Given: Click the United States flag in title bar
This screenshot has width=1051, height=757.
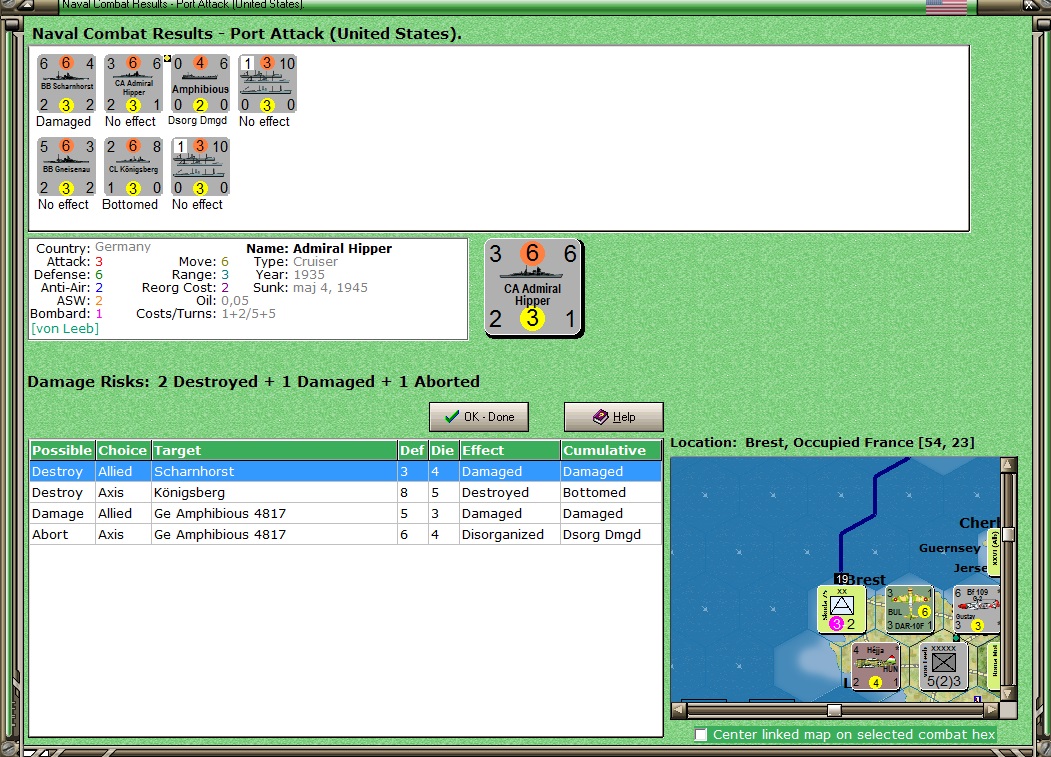Looking at the screenshot, I should pos(946,7).
